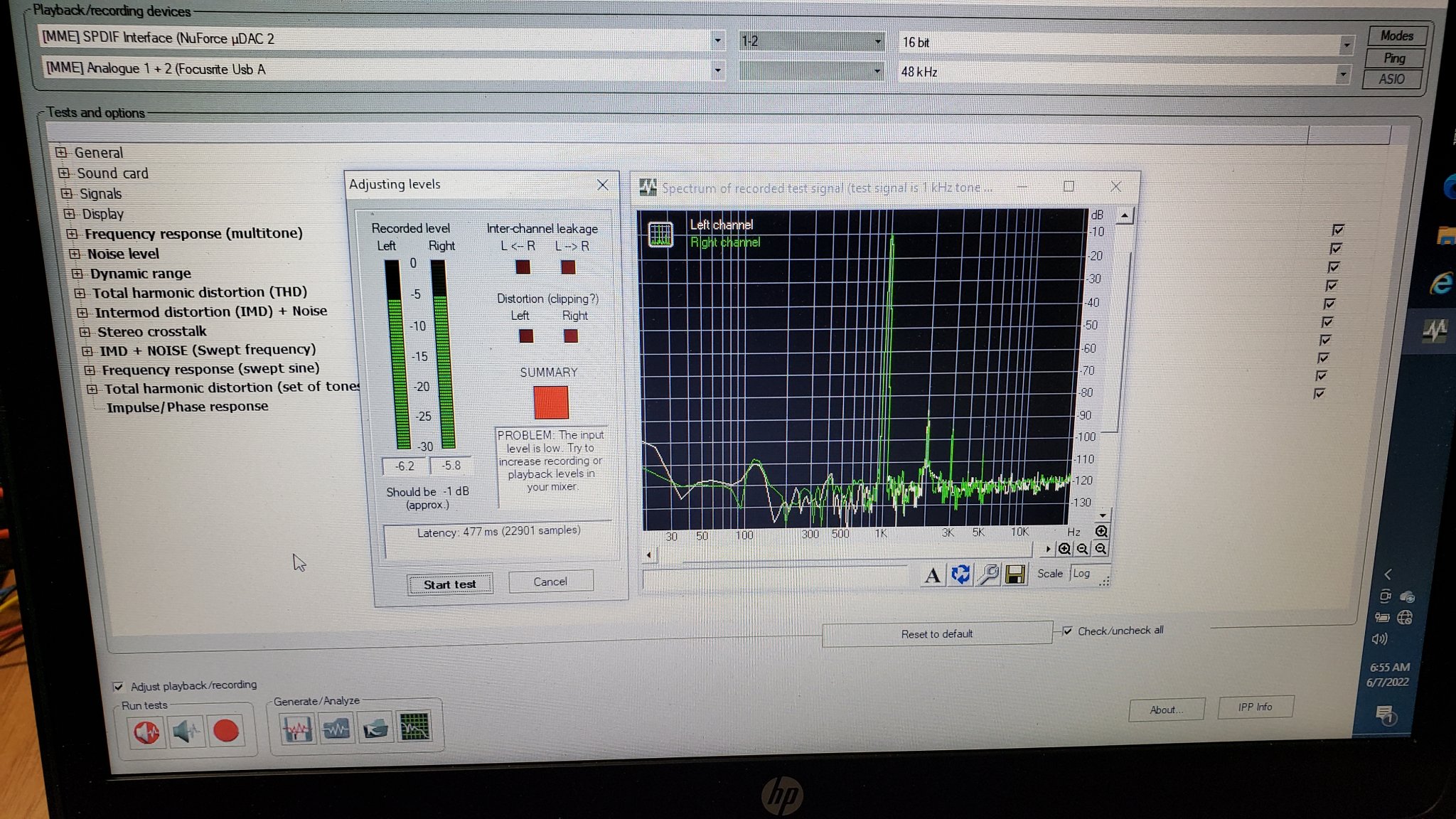Click Cancel in Adjusting levels dialog
This screenshot has width=1456, height=819.
point(550,582)
